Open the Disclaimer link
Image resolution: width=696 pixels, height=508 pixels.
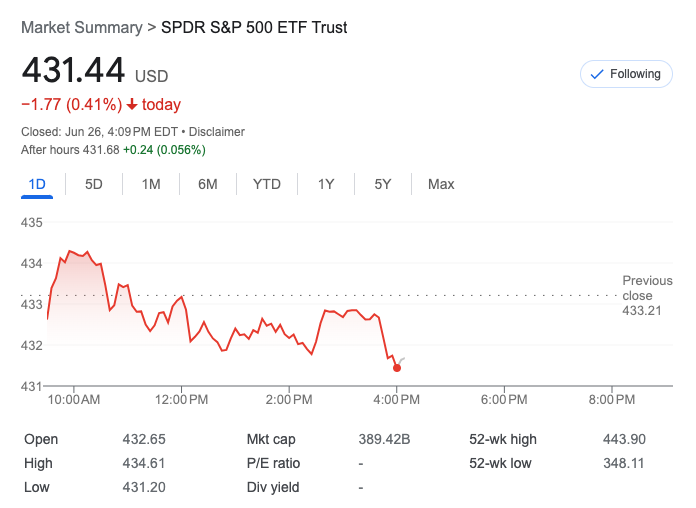[217, 132]
